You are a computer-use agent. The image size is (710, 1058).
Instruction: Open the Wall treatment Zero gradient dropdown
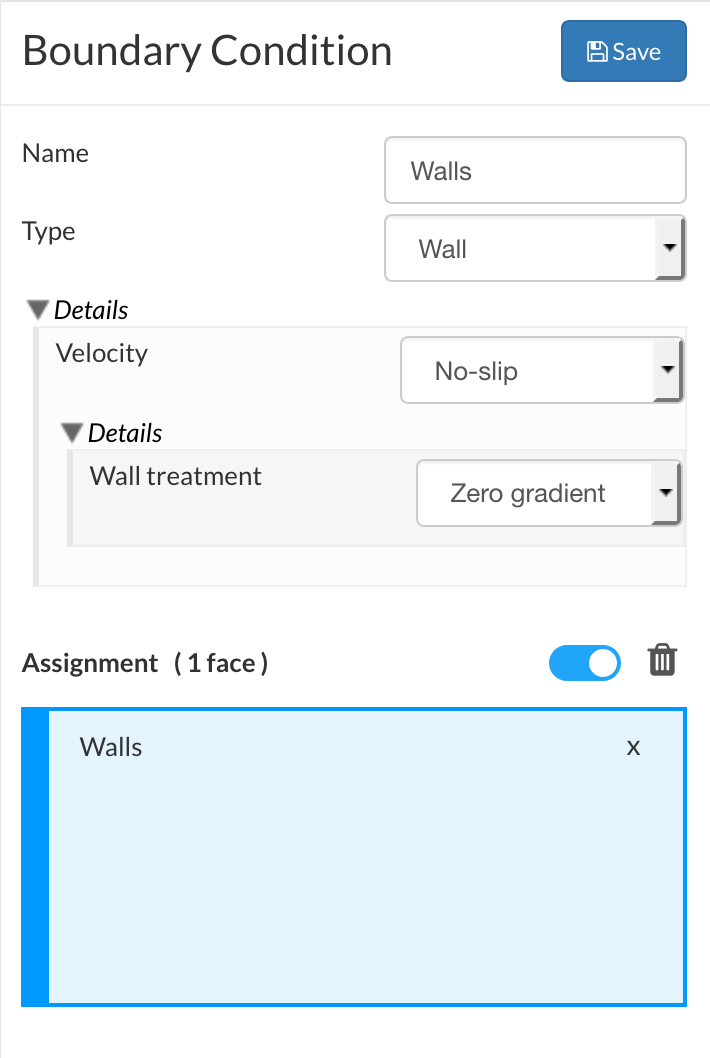coord(549,493)
